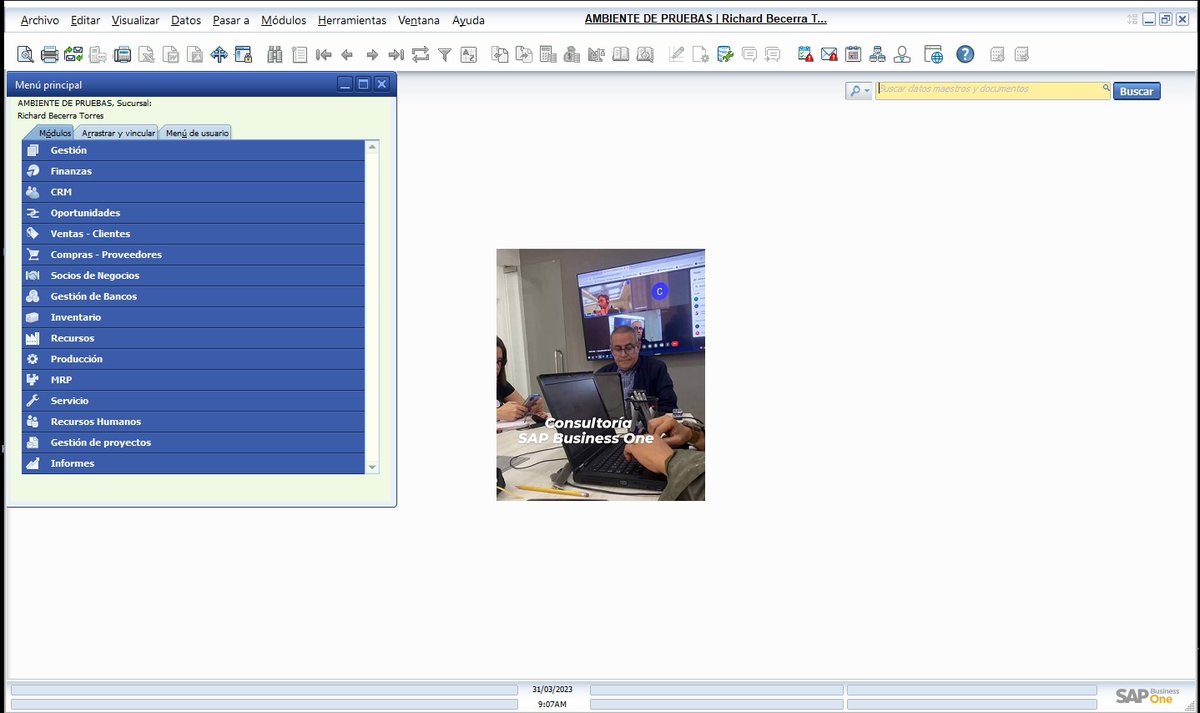1200x713 pixels.
Task: Click the Consultoría SAP Business One image
Action: pyautogui.click(x=601, y=375)
